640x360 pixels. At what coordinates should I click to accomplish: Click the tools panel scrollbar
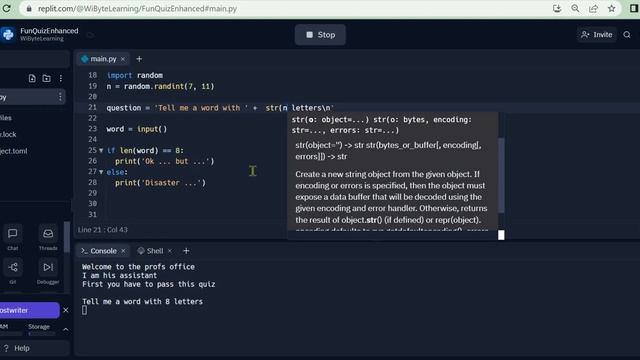pyautogui.click(x=67, y=238)
